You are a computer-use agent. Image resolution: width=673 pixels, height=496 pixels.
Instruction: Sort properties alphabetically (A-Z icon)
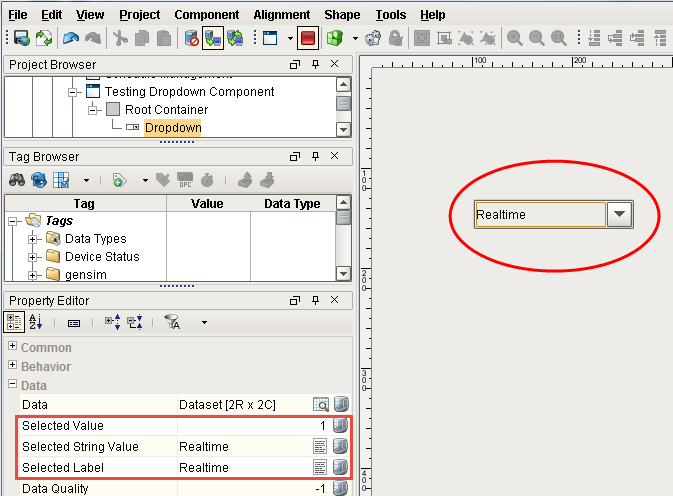point(36,322)
